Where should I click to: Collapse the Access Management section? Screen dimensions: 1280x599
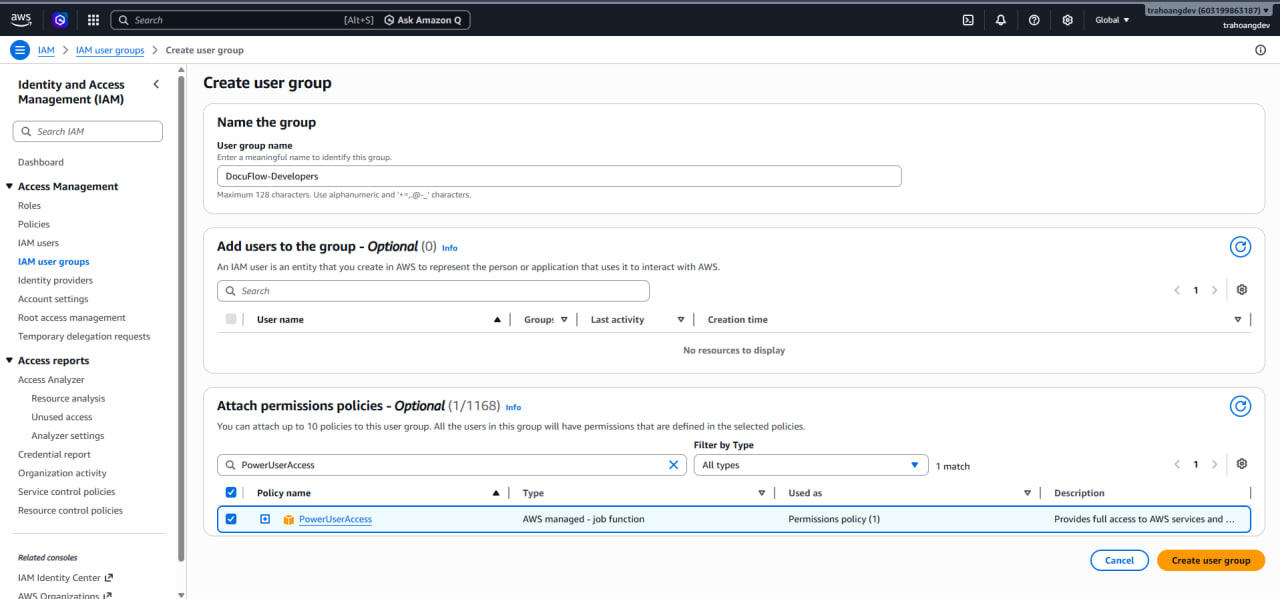[x=9, y=187]
